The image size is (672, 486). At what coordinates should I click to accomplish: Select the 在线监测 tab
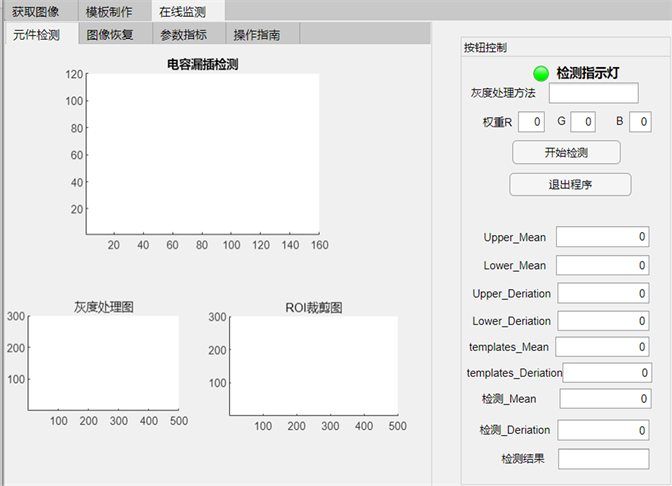182,11
